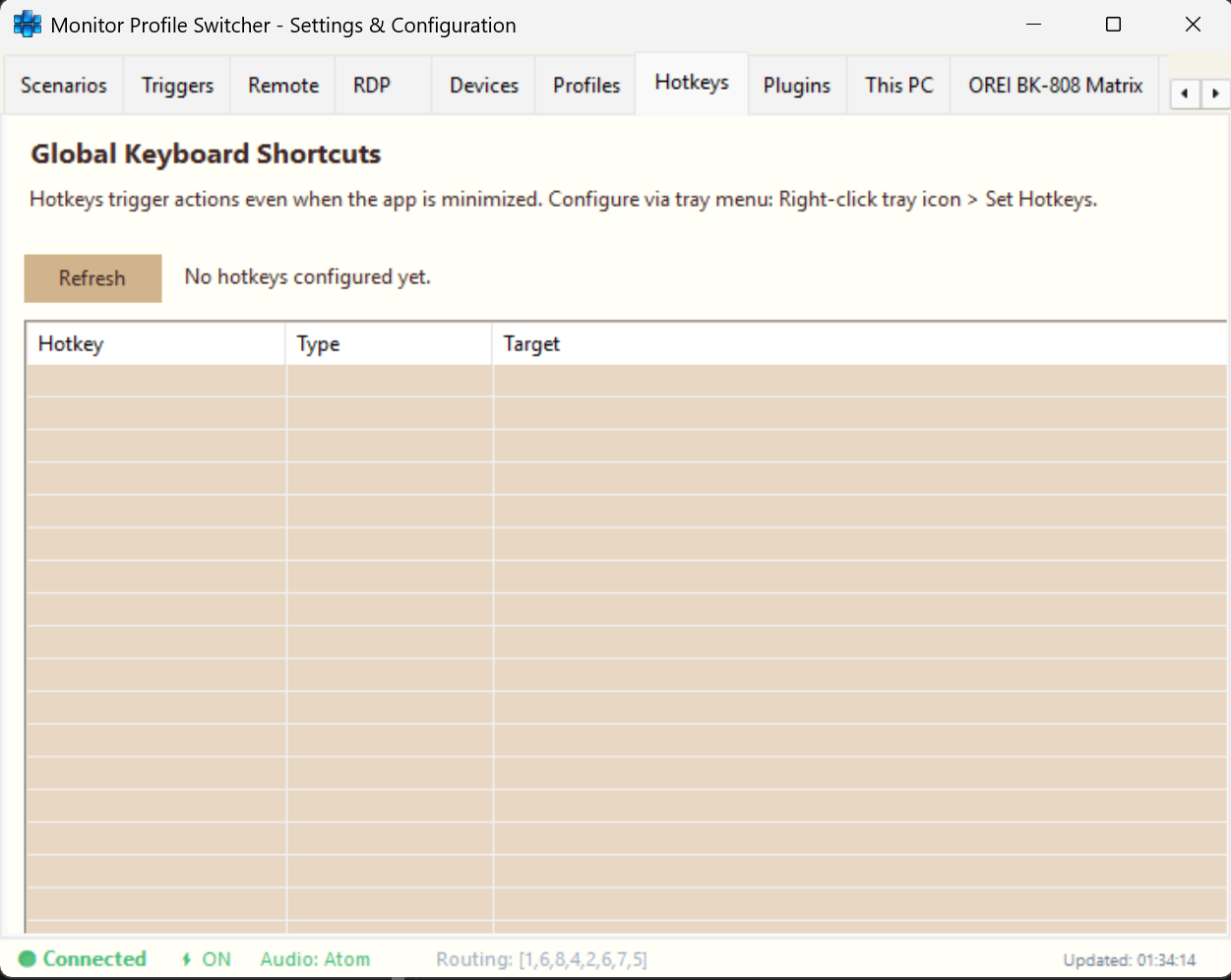Image resolution: width=1231 pixels, height=980 pixels.
Task: Click the lightning bolt ON indicator
Action: click(x=205, y=959)
